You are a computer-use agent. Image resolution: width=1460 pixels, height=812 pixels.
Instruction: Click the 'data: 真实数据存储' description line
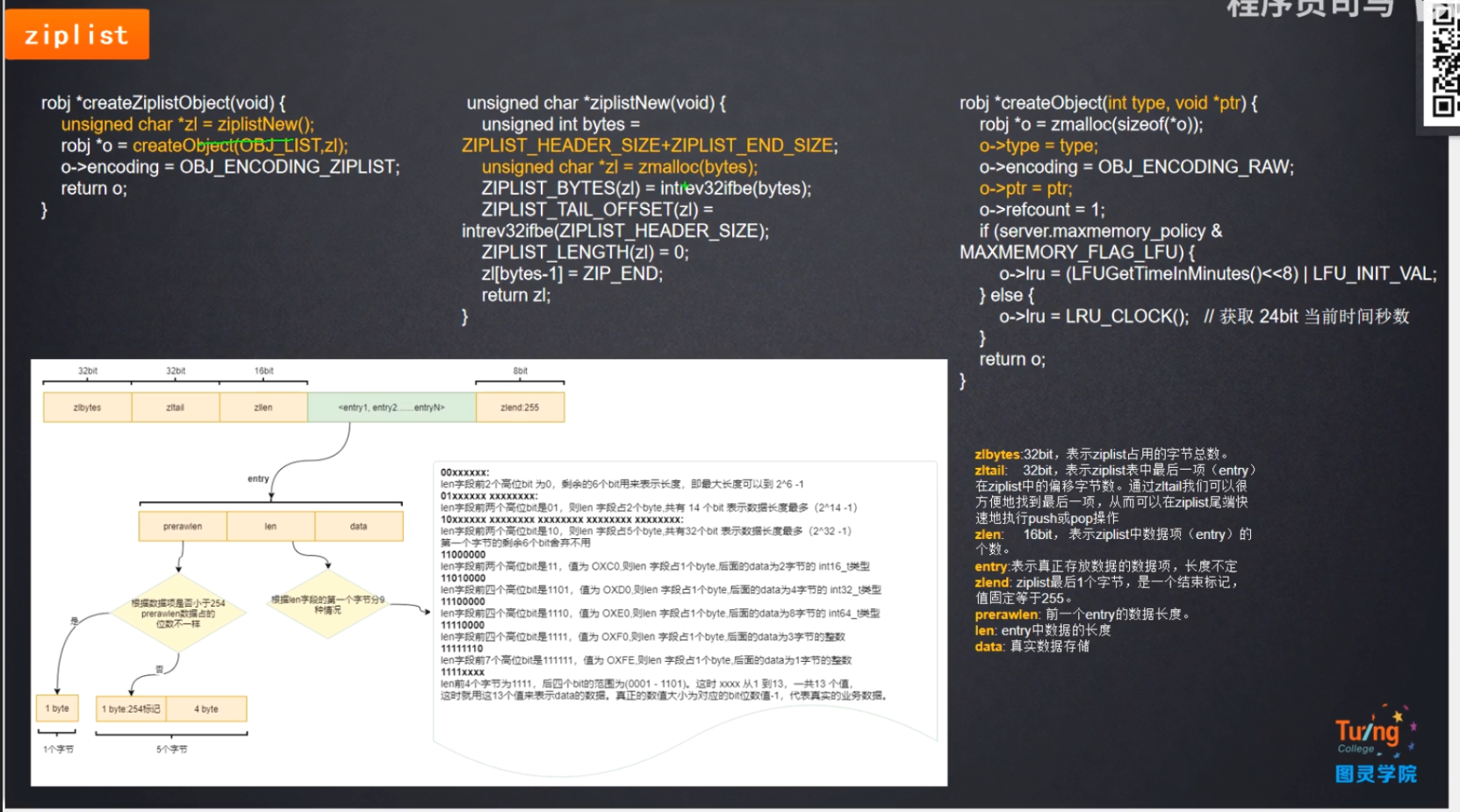click(1032, 646)
